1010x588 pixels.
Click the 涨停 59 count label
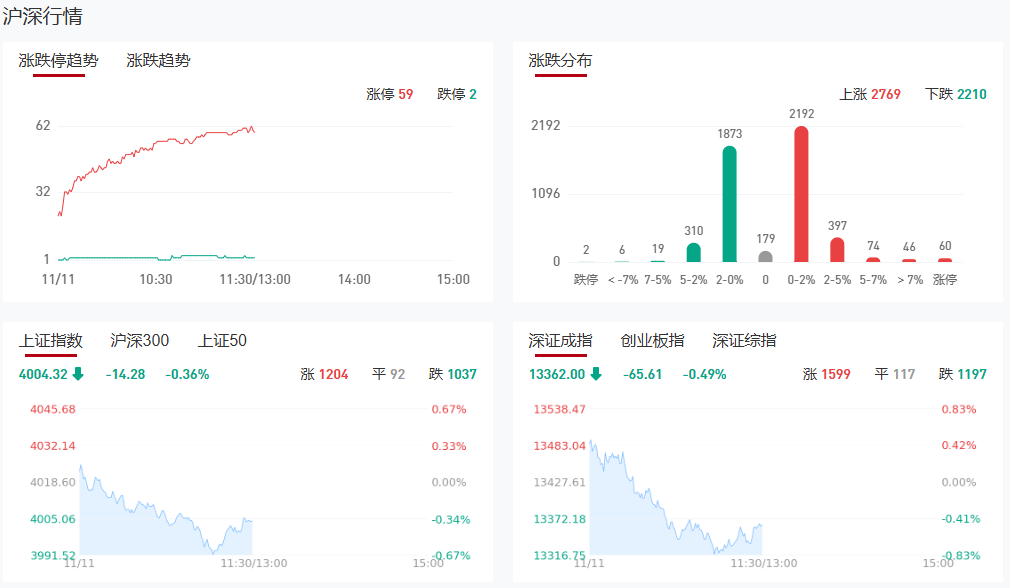tap(390, 95)
